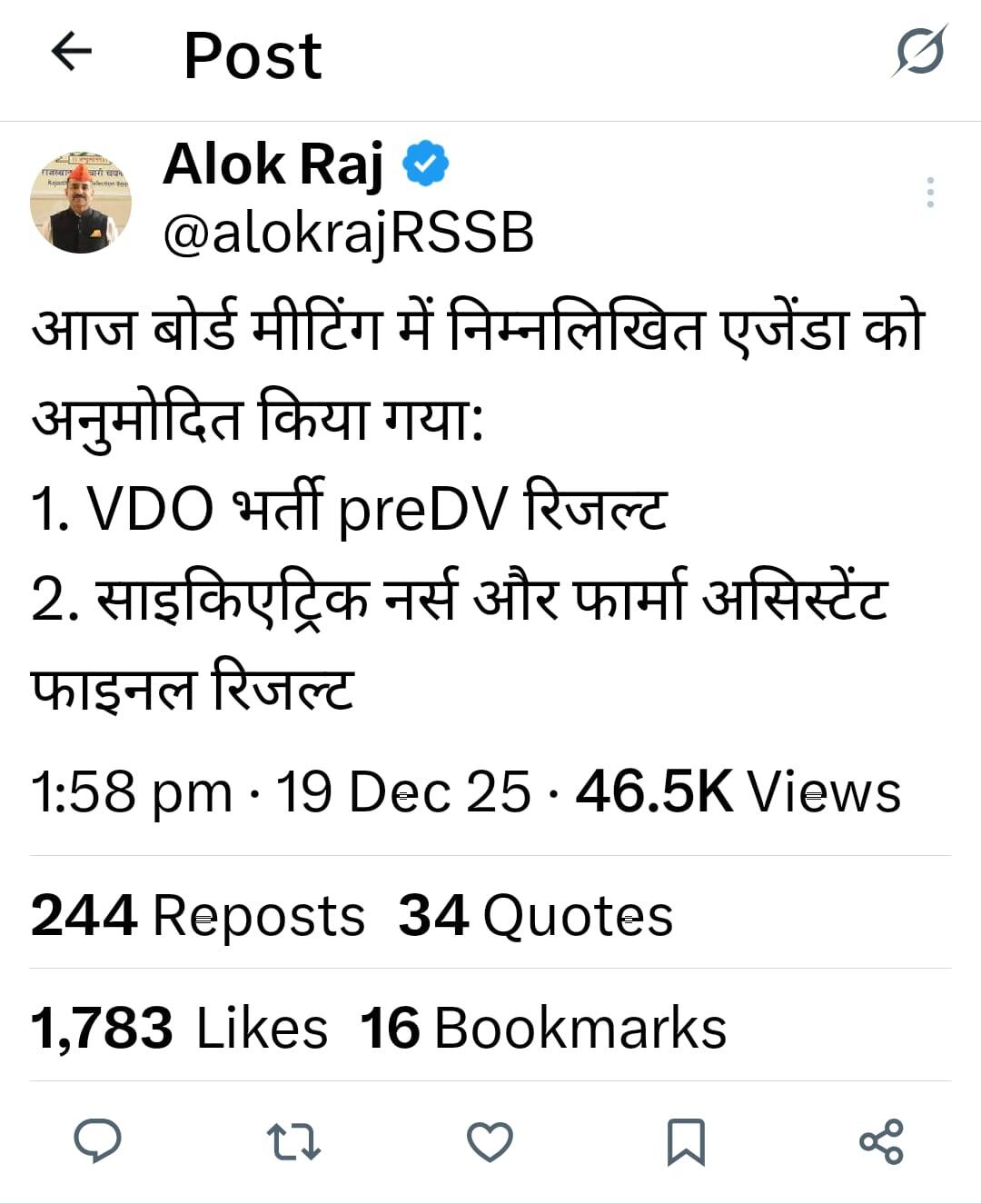Tap the Post header title
Screen dimensions: 981x1204
pos(253,55)
